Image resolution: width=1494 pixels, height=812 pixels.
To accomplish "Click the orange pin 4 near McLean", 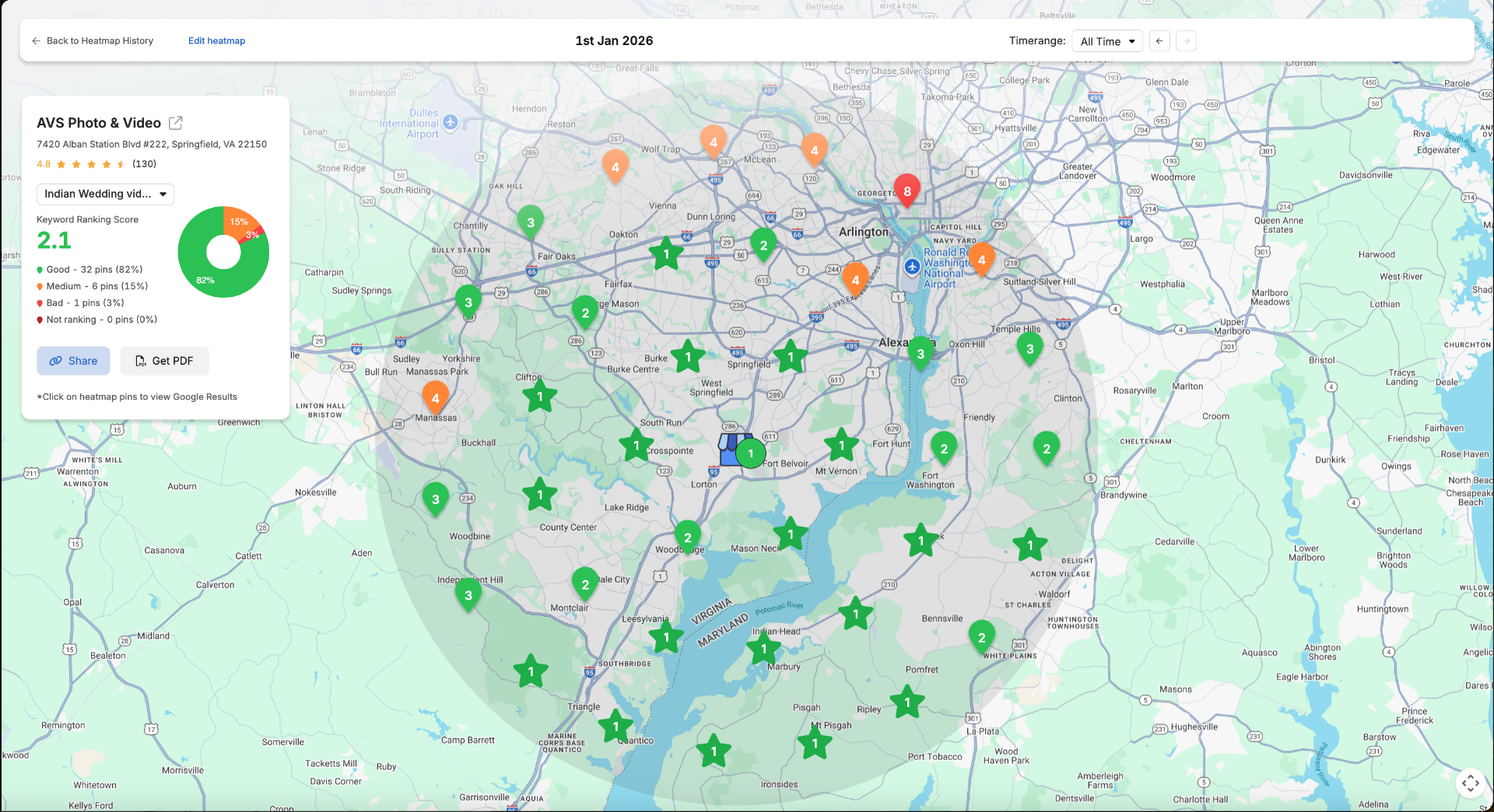I will click(714, 142).
